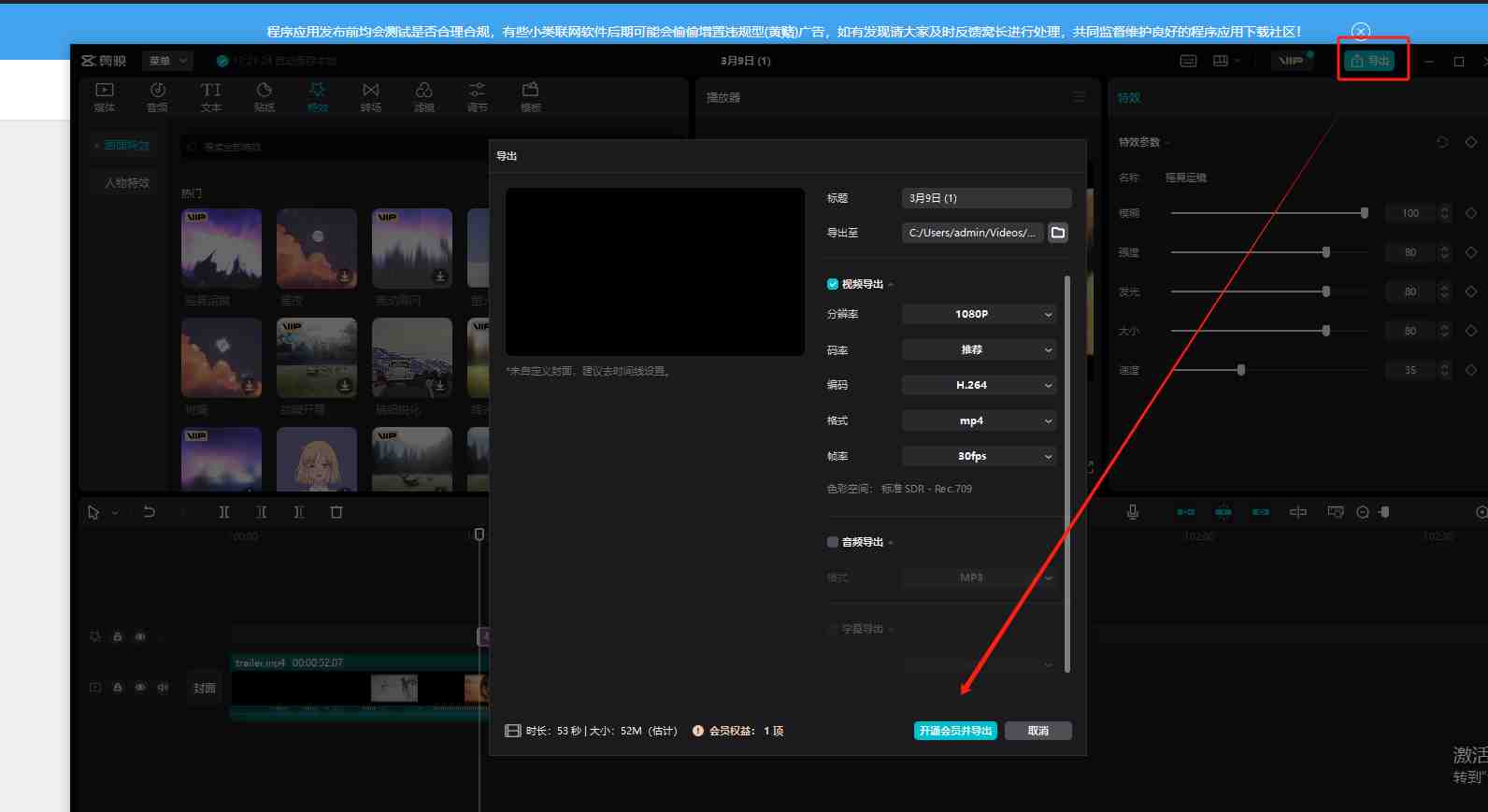This screenshot has height=812, width=1488.
Task: Expand the selection tool mode arrow
Action: tap(115, 513)
